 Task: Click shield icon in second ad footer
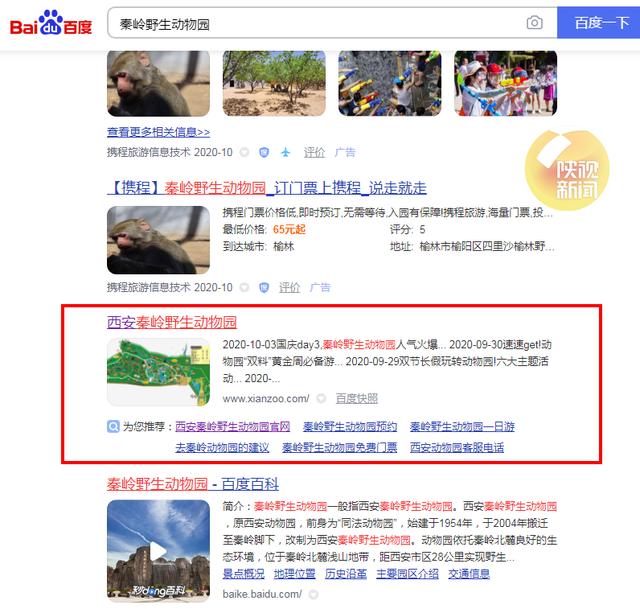pyautogui.click(x=264, y=287)
